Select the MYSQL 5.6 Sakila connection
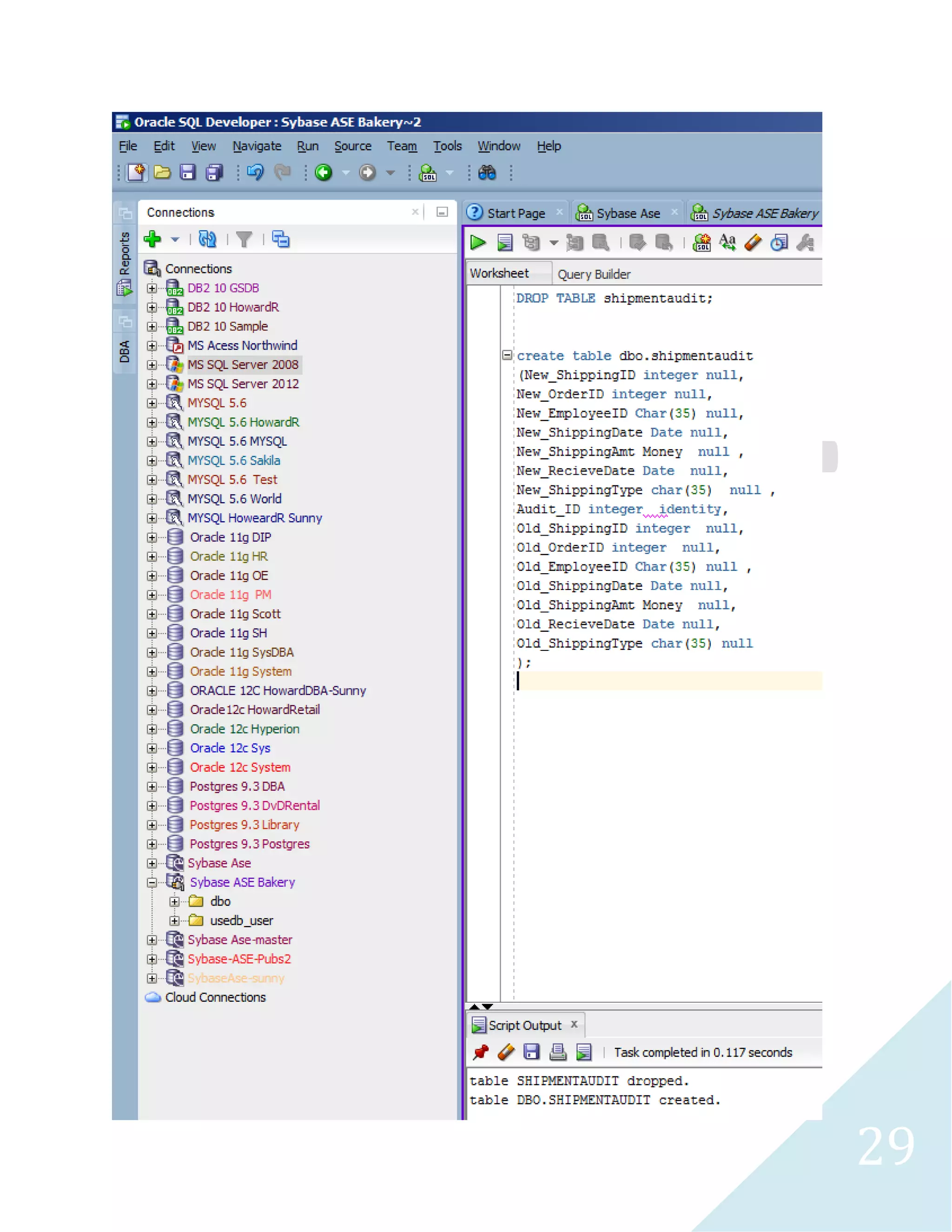952x1232 pixels. (233, 461)
